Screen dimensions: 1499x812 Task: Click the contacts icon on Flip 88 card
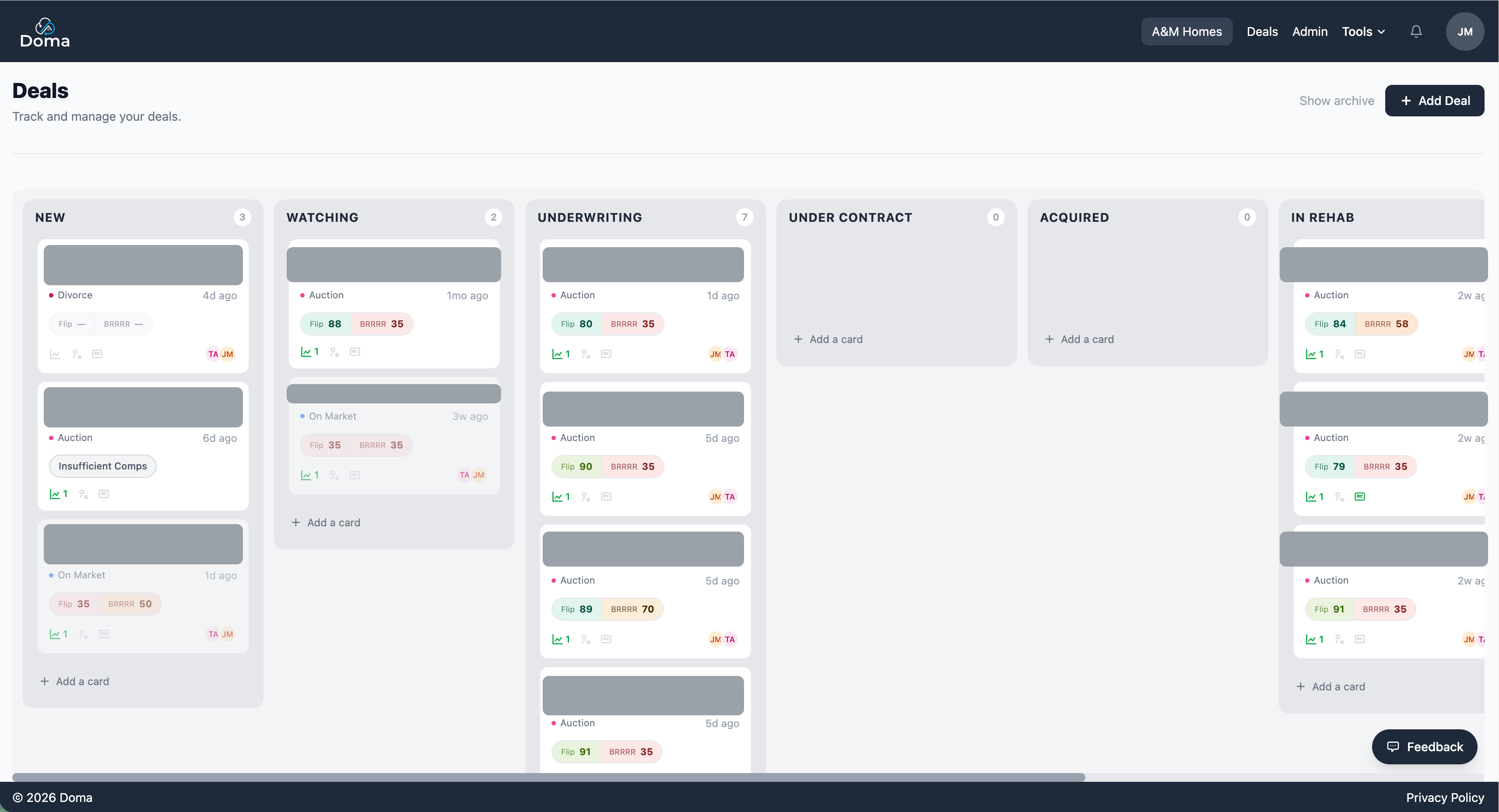point(334,351)
